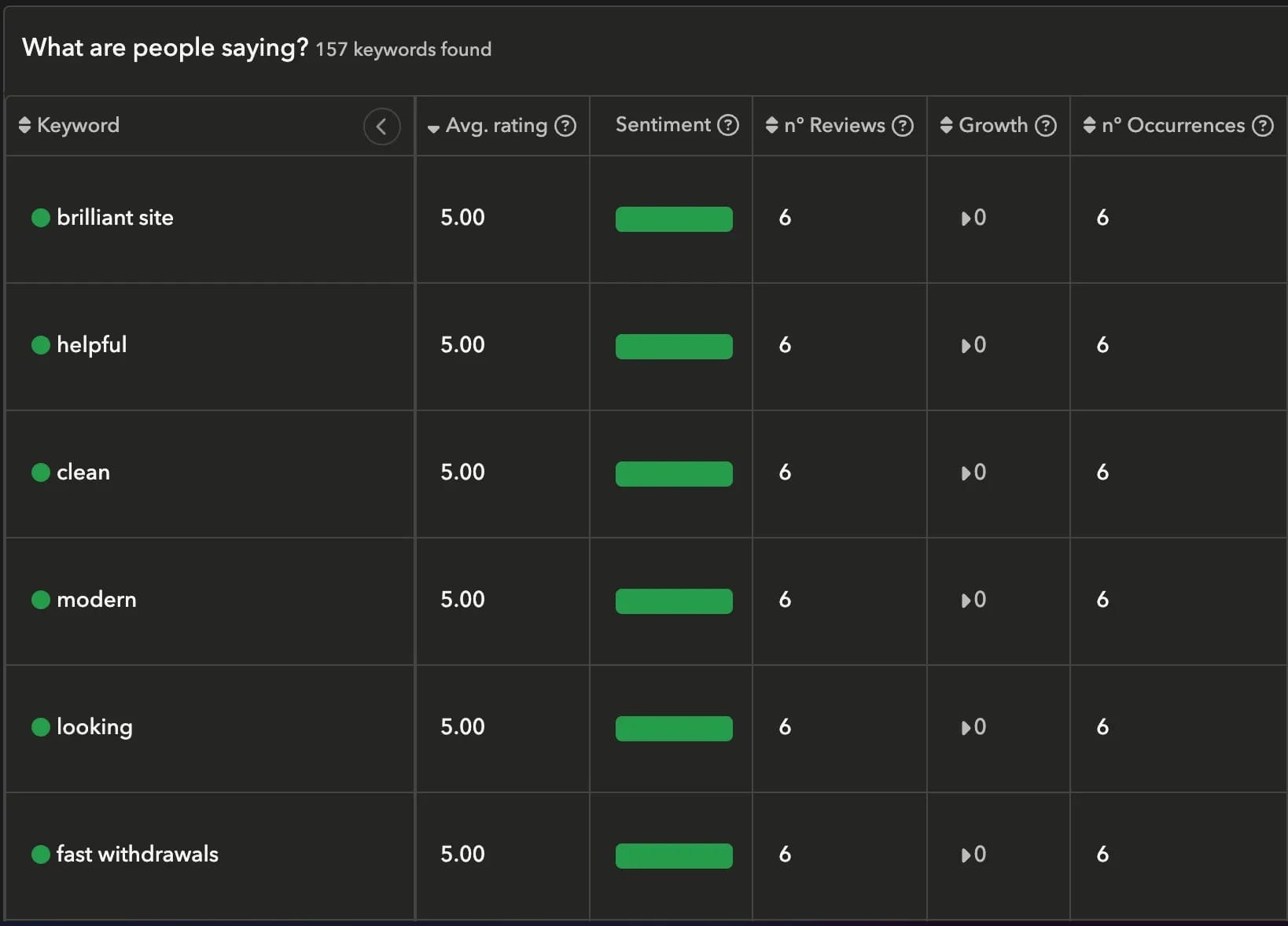Sort table by Avg. rating
The image size is (1288, 926).
coord(488,126)
